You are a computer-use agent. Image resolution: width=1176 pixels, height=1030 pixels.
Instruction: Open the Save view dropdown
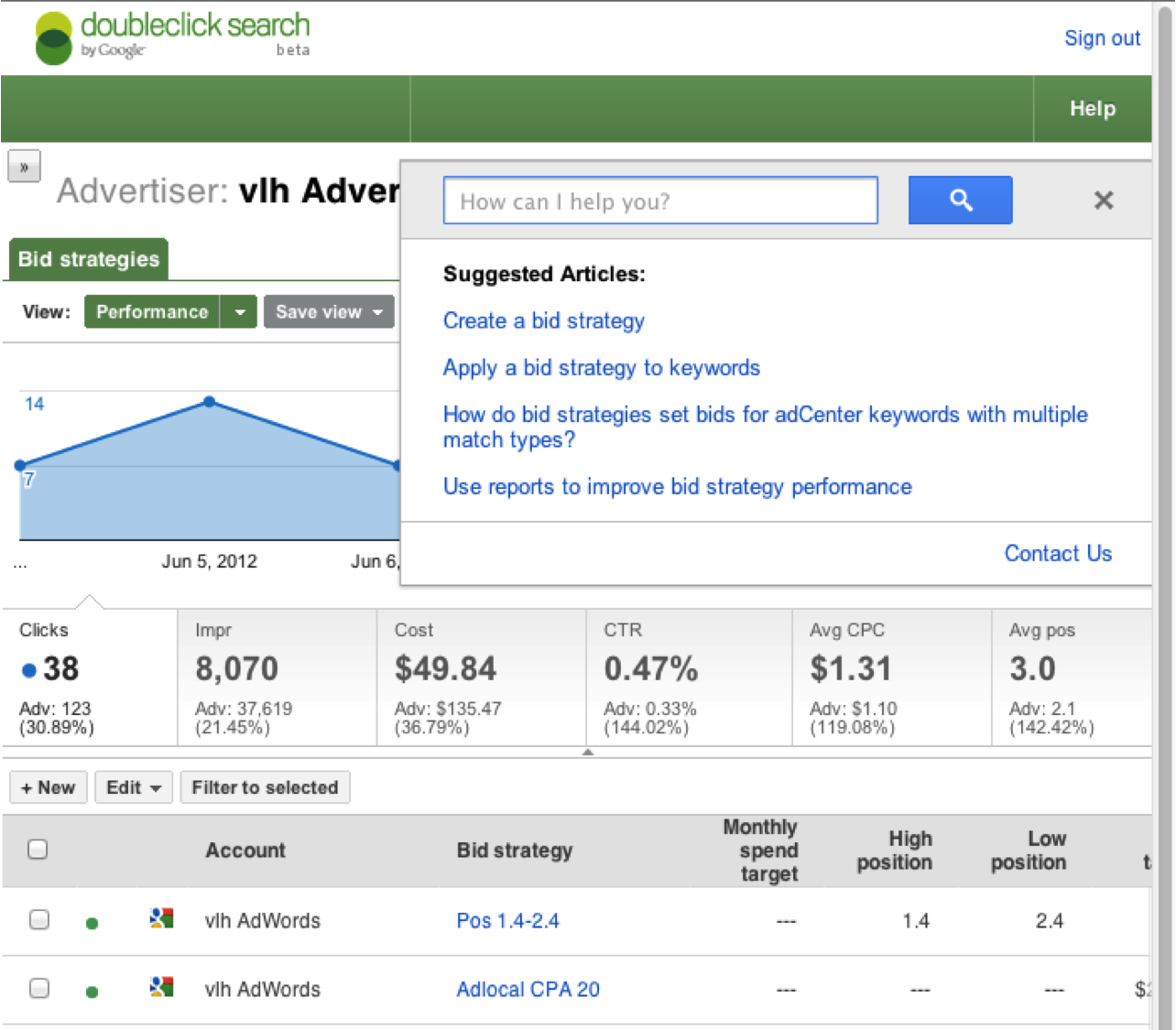click(x=329, y=311)
